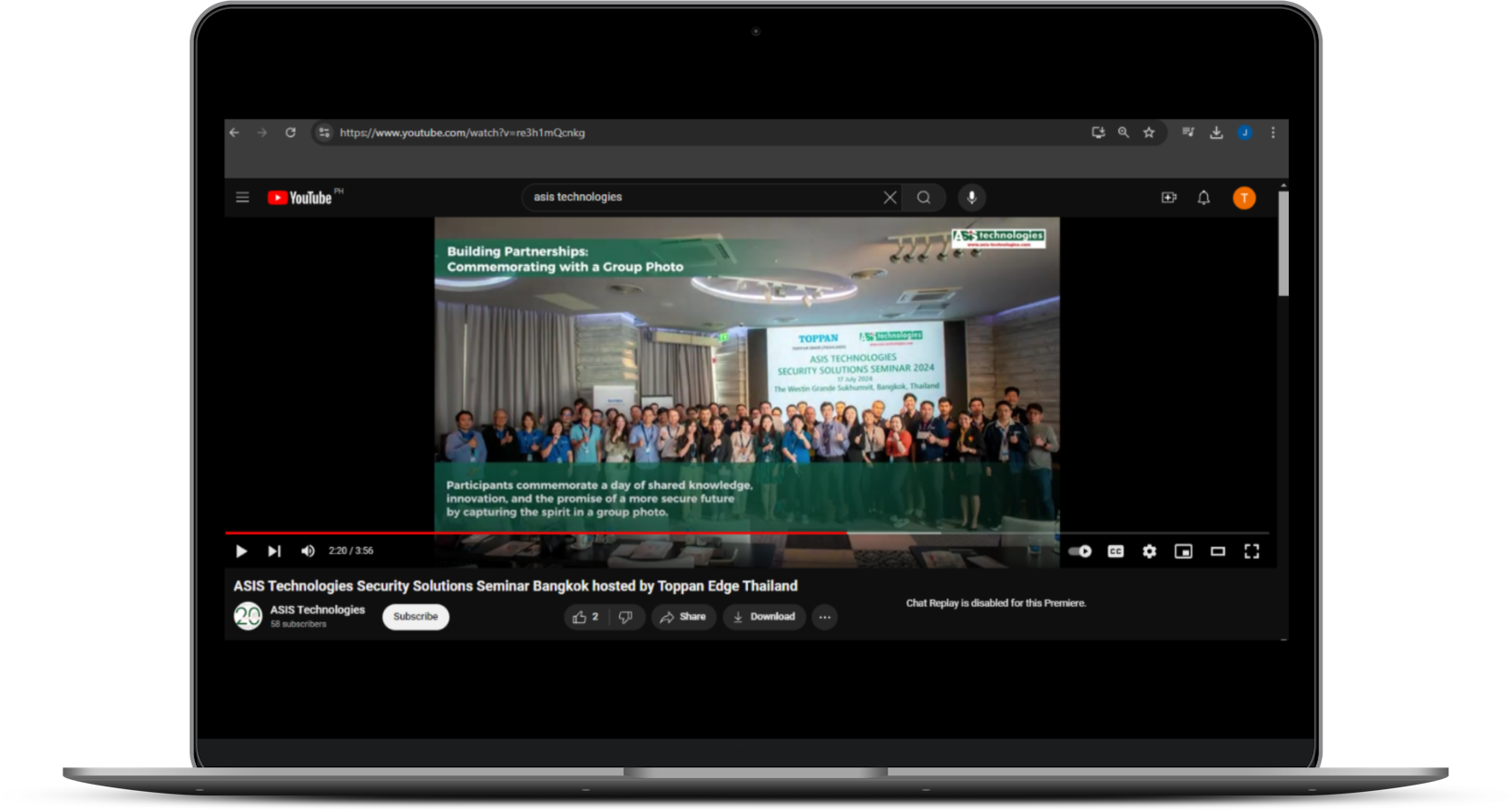Open the browser media control icon

click(1188, 132)
